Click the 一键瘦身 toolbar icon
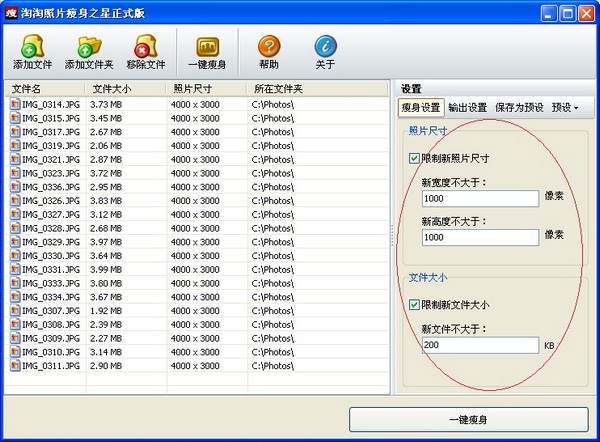Viewport: 600px width, 442px height. [207, 46]
